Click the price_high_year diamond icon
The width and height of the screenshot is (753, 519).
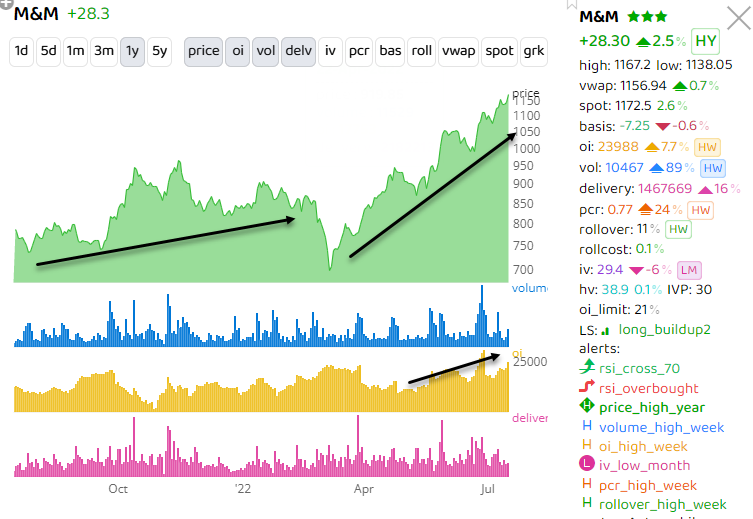[587, 406]
